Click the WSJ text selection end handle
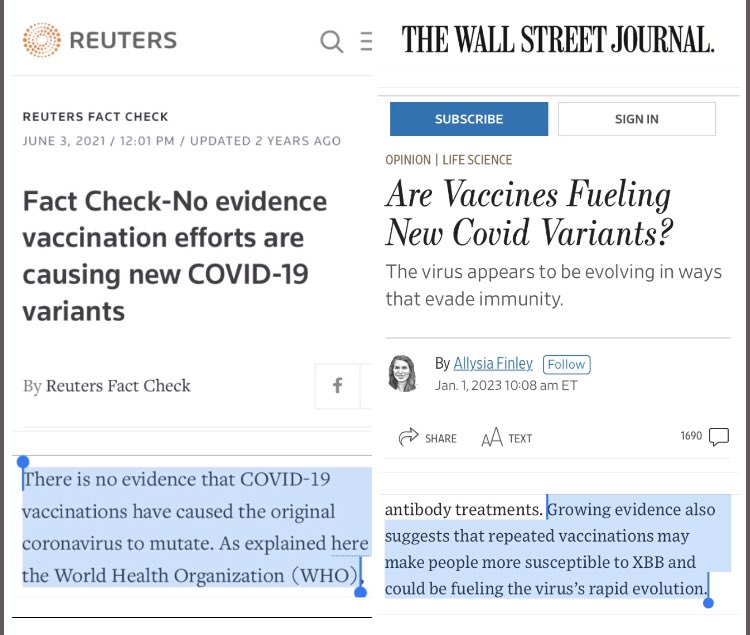This screenshot has width=750, height=635. 708,603
